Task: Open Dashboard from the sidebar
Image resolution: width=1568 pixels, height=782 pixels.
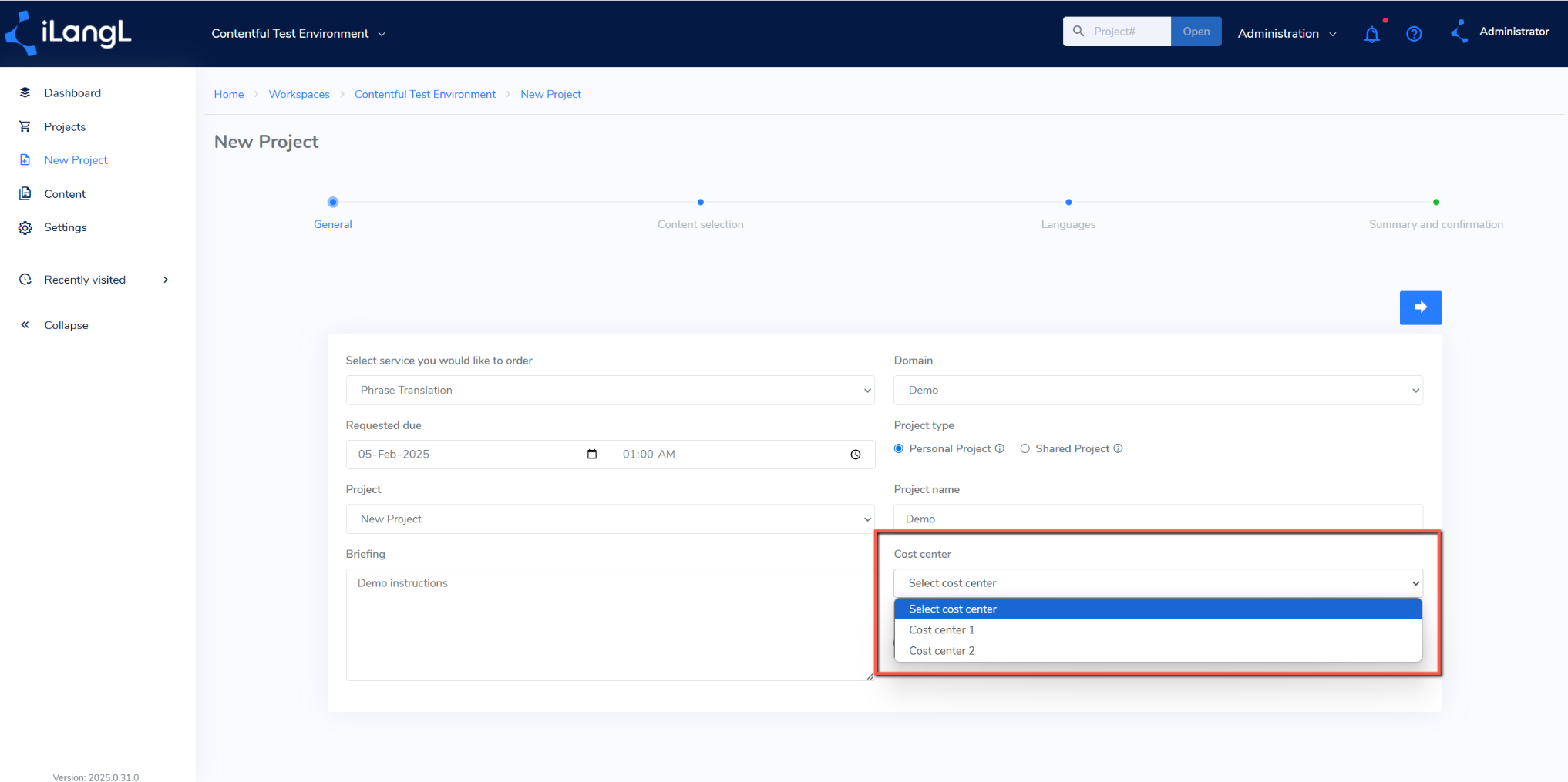Action: click(72, 92)
